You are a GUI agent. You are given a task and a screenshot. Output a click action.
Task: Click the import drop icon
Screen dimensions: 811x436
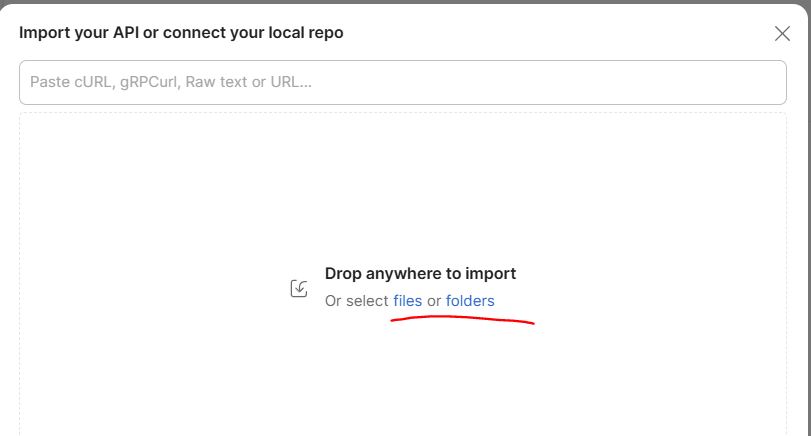(299, 288)
